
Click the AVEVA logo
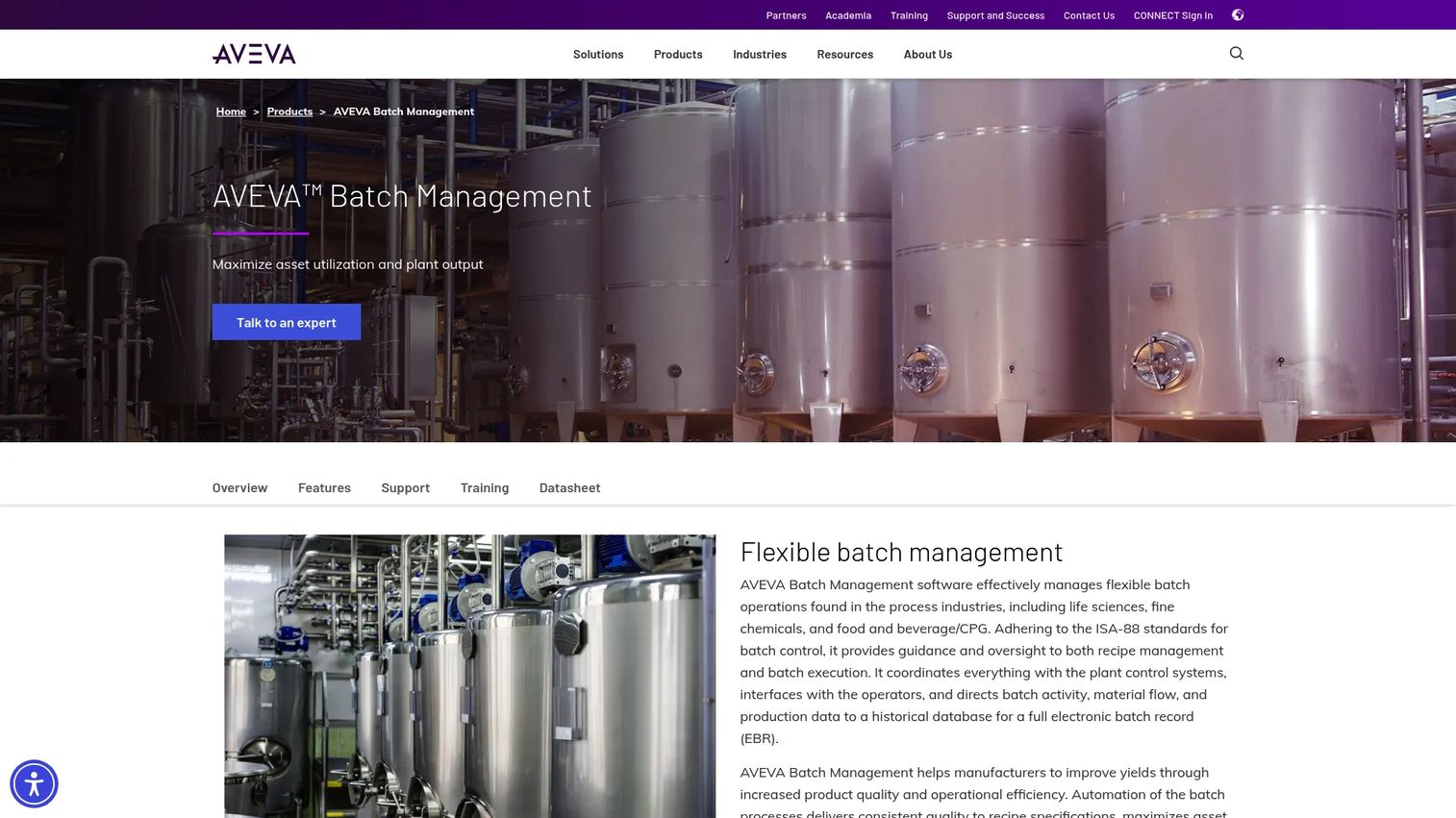[x=254, y=54]
